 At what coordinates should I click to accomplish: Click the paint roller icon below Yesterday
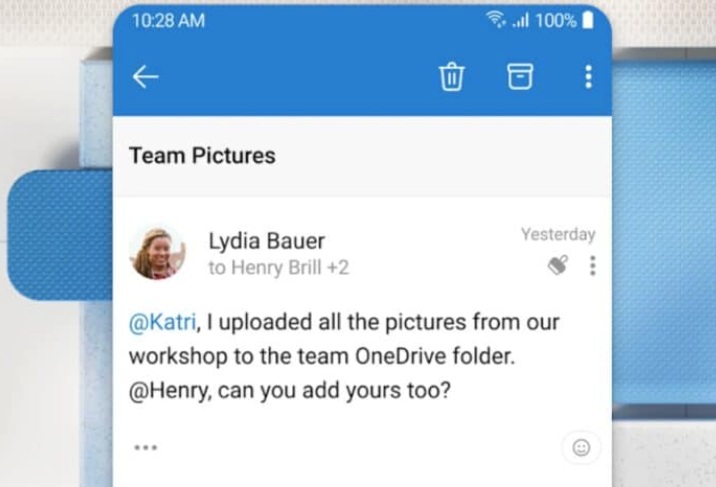click(560, 265)
